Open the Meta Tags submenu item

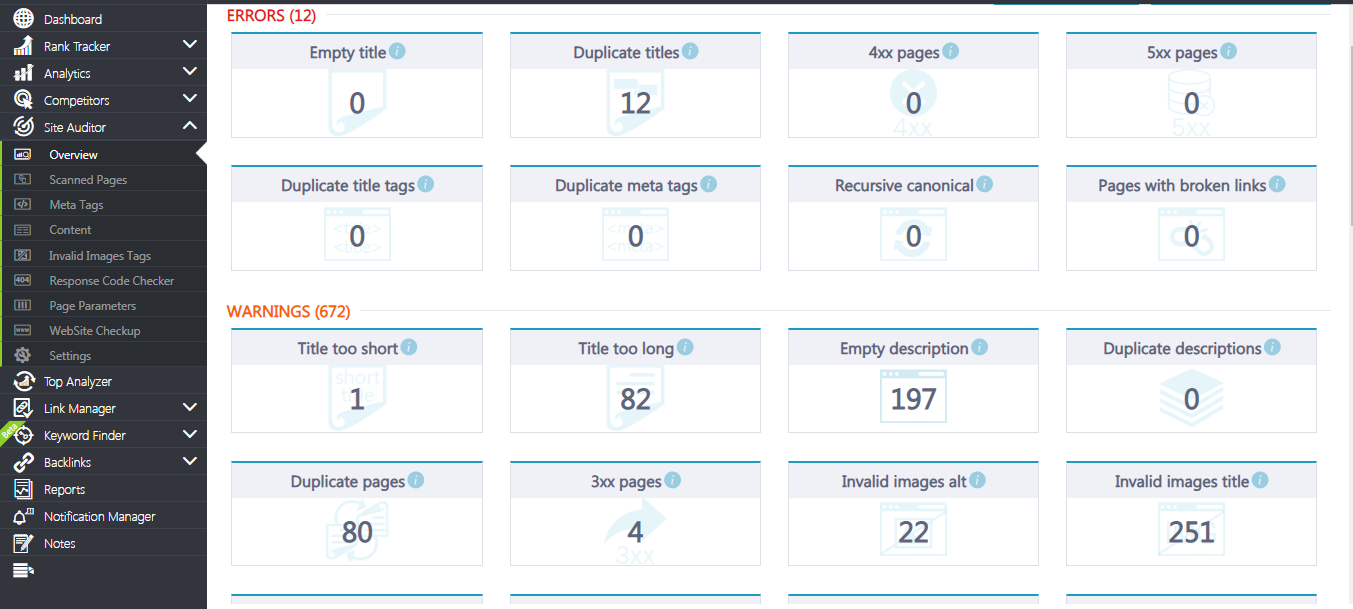(103, 205)
